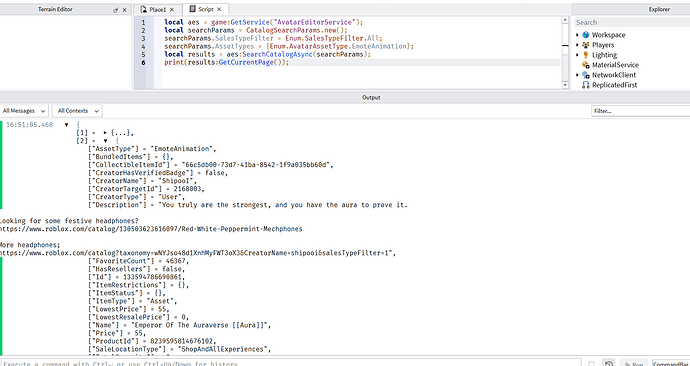Click the Terrain Editor title
Image resolution: width=690 pixels, height=366 pixels.
click(x=55, y=9)
